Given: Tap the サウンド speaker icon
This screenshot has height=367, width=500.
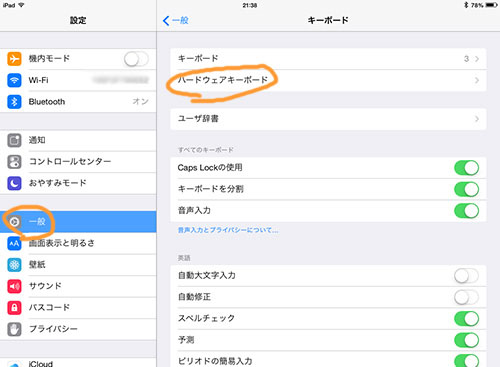Looking at the screenshot, I should [14, 286].
